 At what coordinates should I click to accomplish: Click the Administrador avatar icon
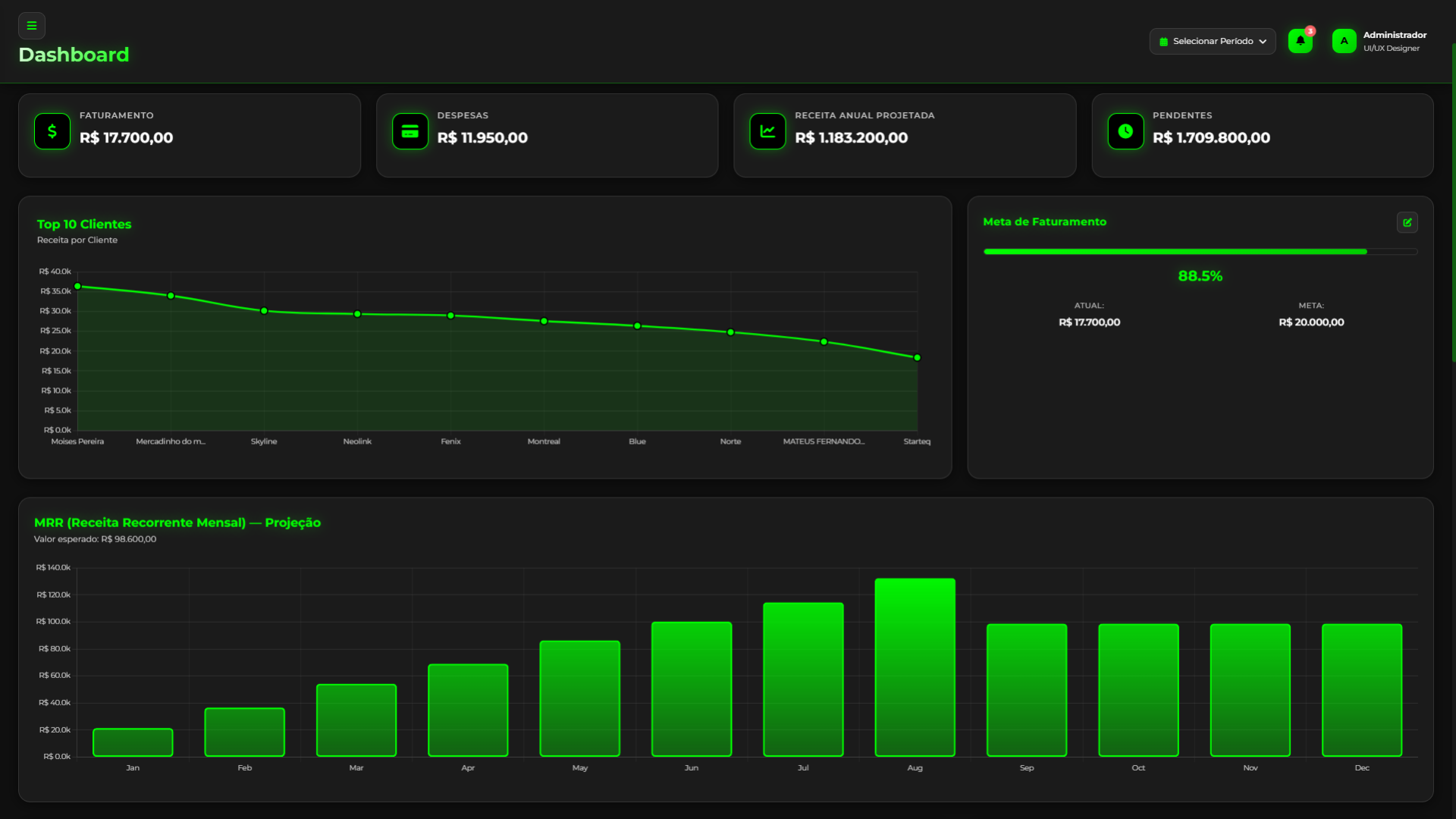click(1344, 41)
